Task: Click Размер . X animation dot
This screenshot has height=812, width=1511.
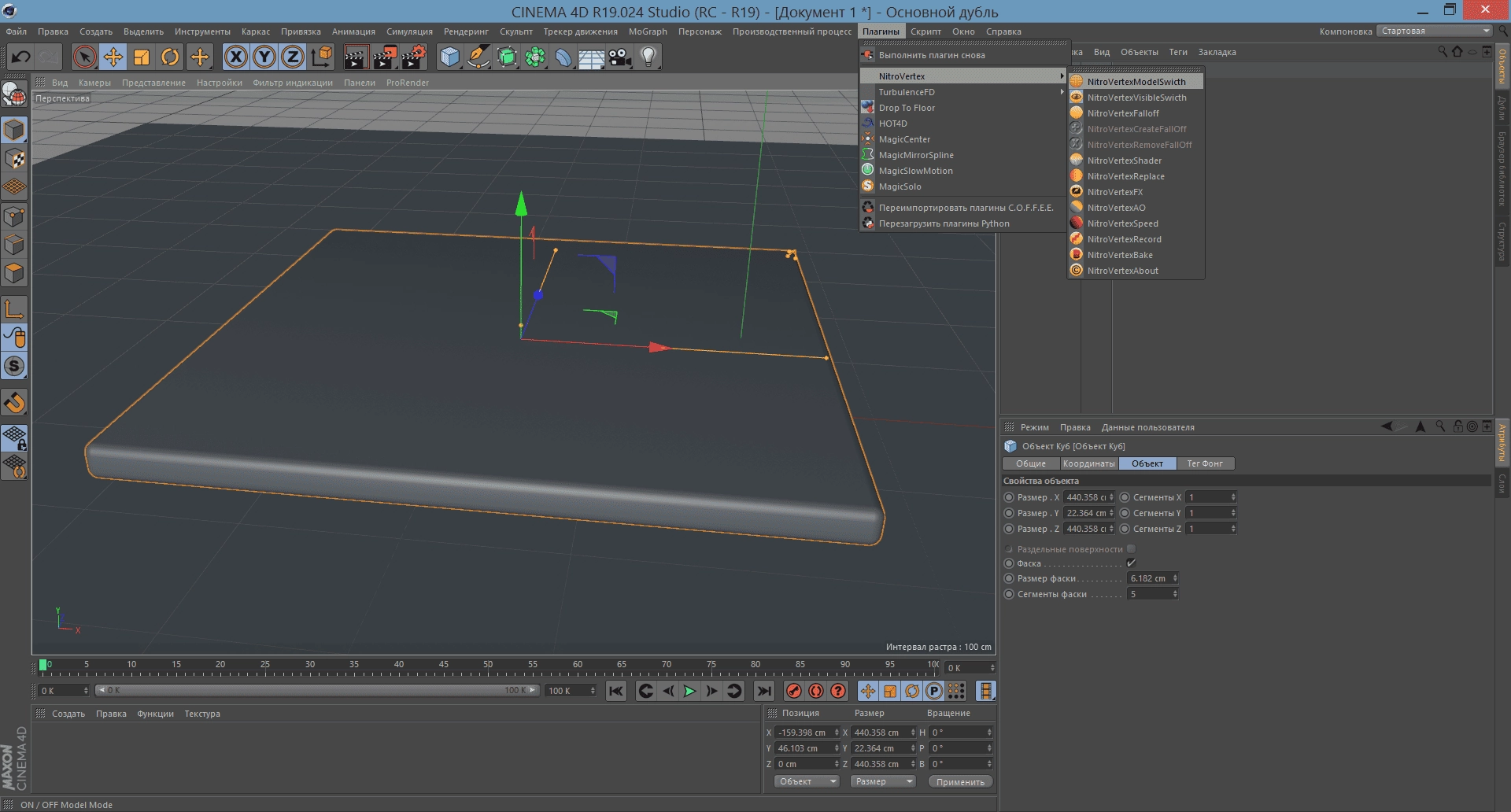Action: (x=1009, y=497)
